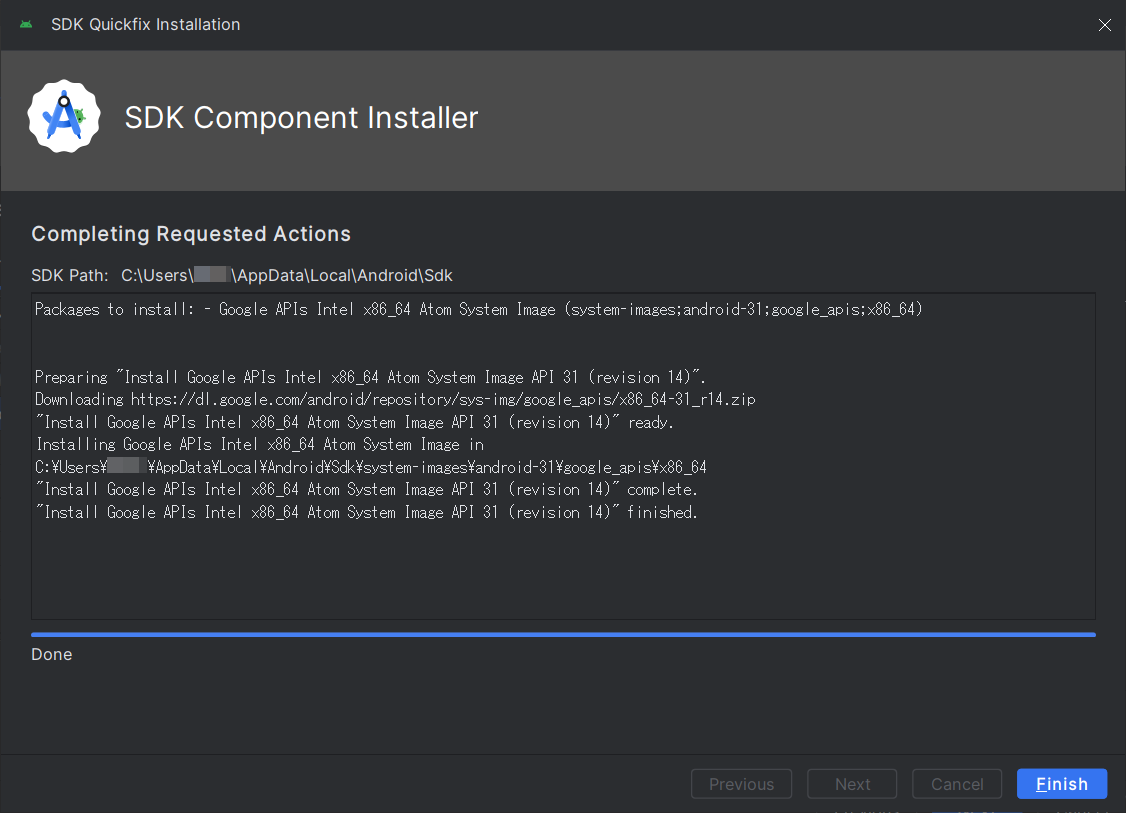This screenshot has width=1126, height=813.
Task: Close the SDK Quickfix Installation window
Action: (1104, 25)
